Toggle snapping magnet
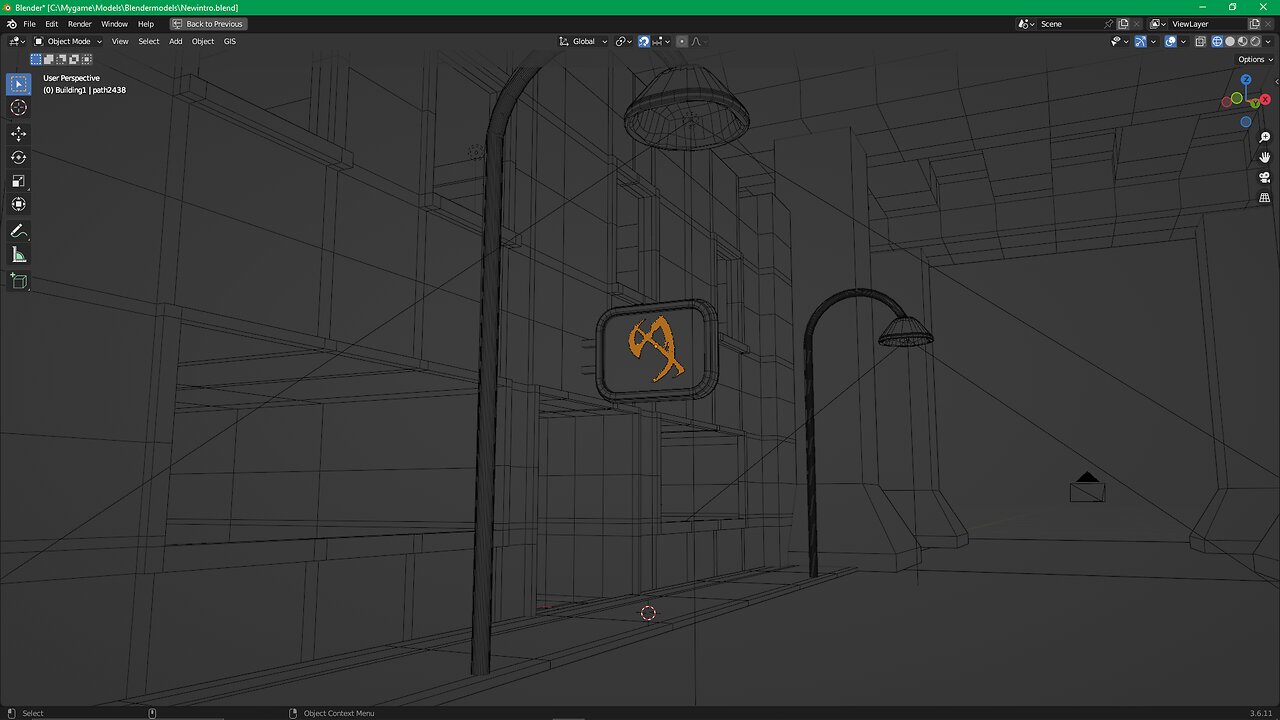1280x720 pixels. [x=644, y=41]
